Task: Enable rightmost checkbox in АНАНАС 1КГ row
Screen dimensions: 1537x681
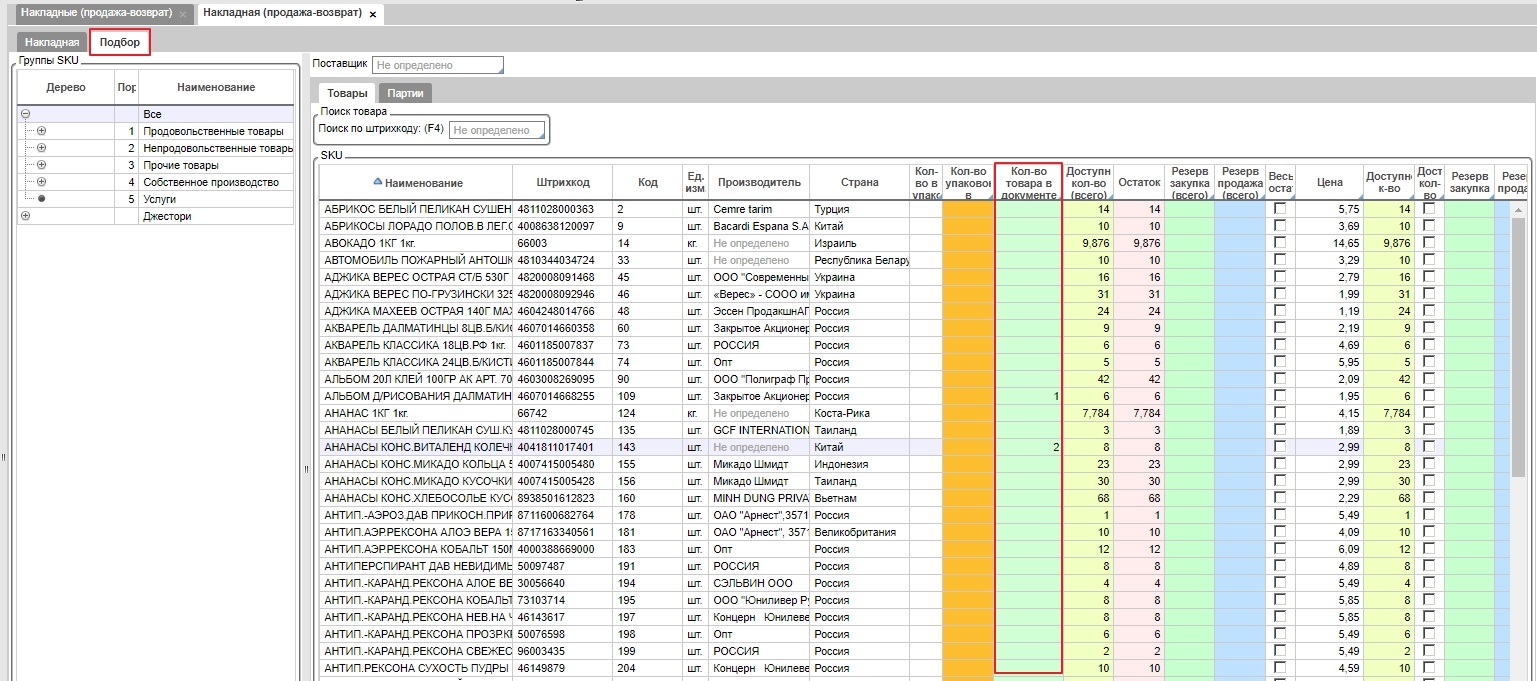Action: (1428, 413)
